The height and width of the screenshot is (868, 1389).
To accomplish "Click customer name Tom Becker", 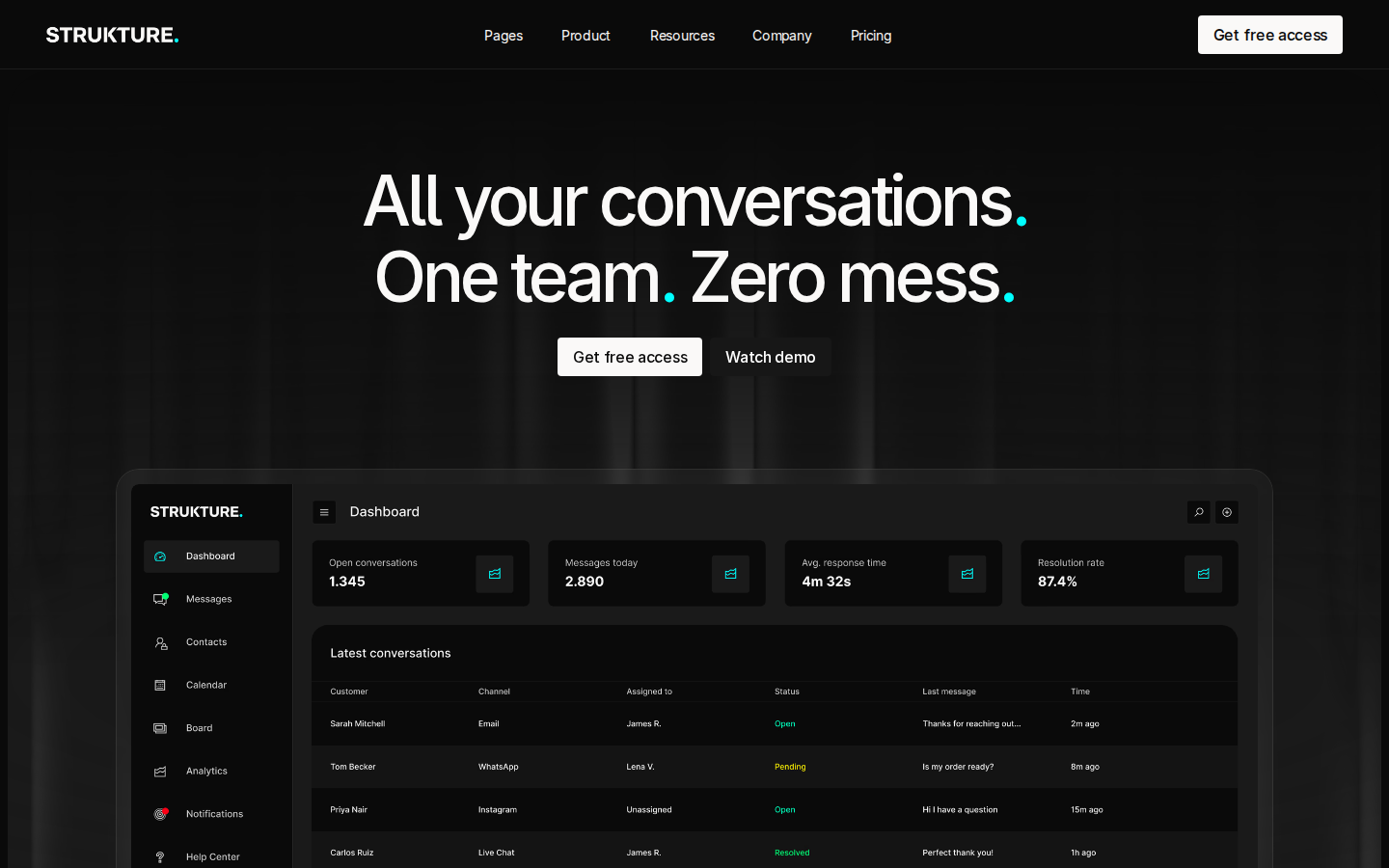I will pos(353,767).
